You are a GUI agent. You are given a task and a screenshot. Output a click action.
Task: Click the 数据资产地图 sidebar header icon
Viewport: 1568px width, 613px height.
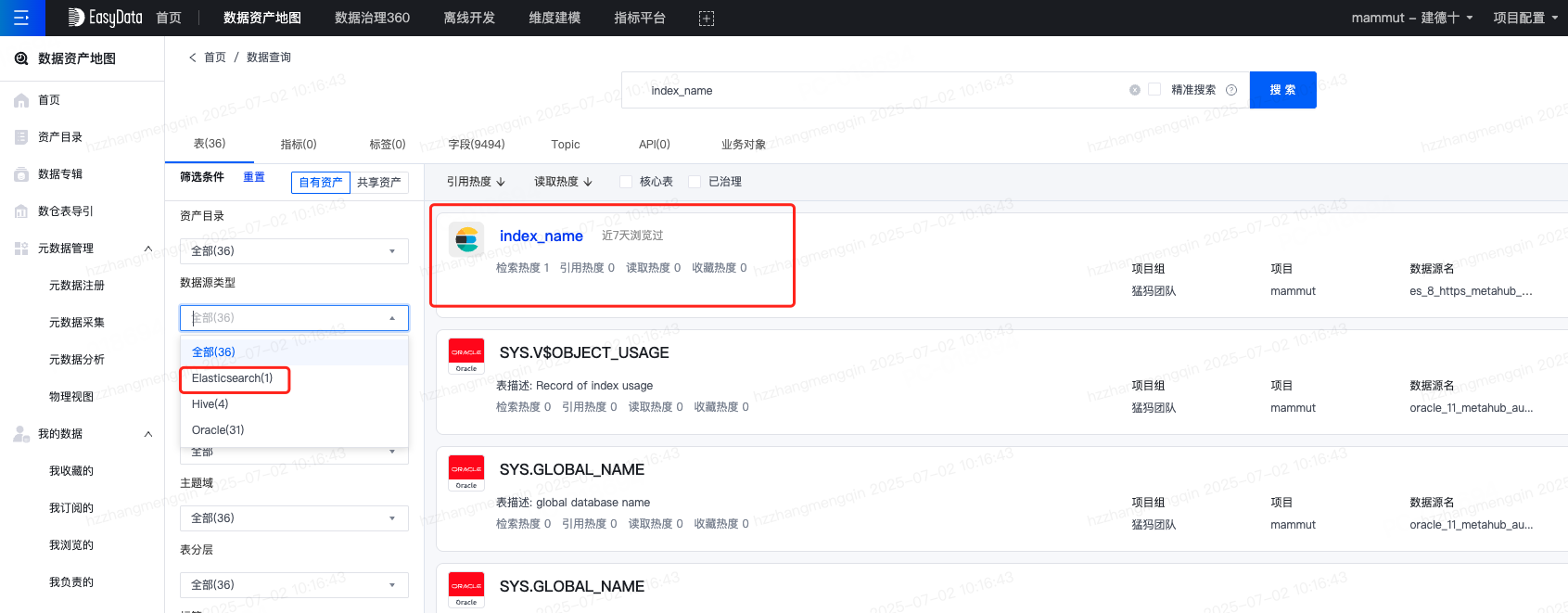21,58
